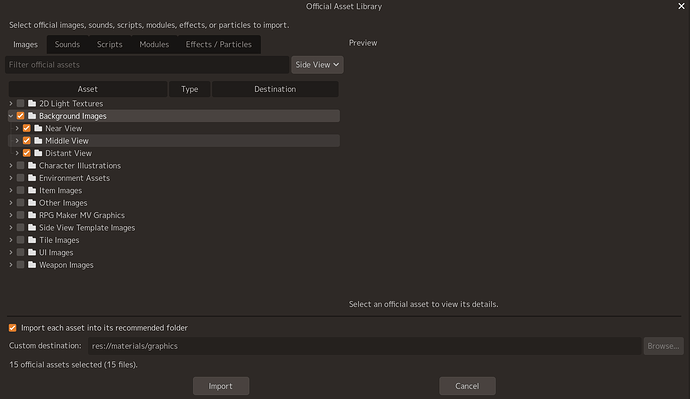Uncheck the Background Images checkbox
Image resolution: width=690 pixels, height=399 pixels.
(x=20, y=116)
